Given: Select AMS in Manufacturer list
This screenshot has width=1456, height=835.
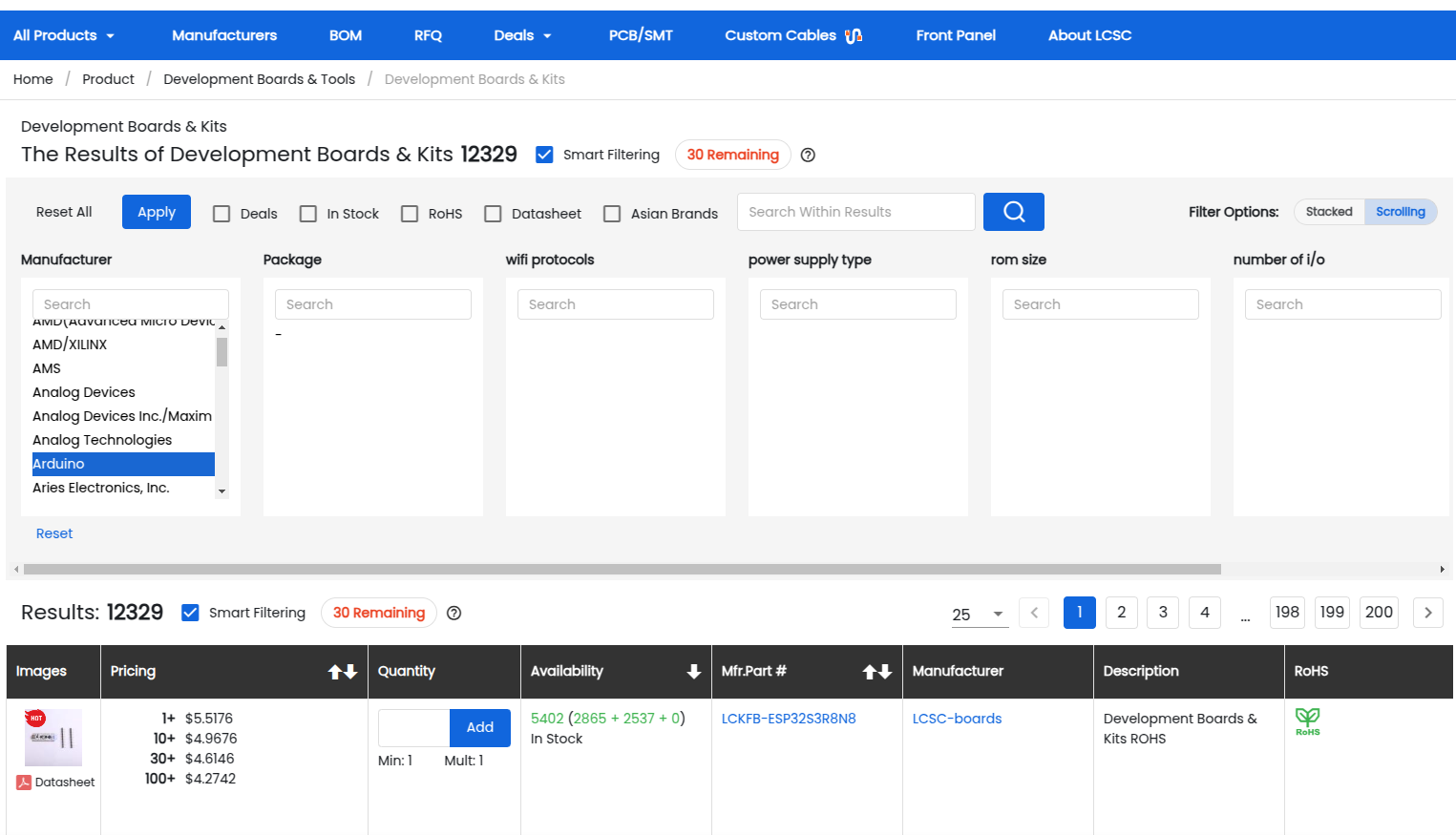Looking at the screenshot, I should 123,368.
